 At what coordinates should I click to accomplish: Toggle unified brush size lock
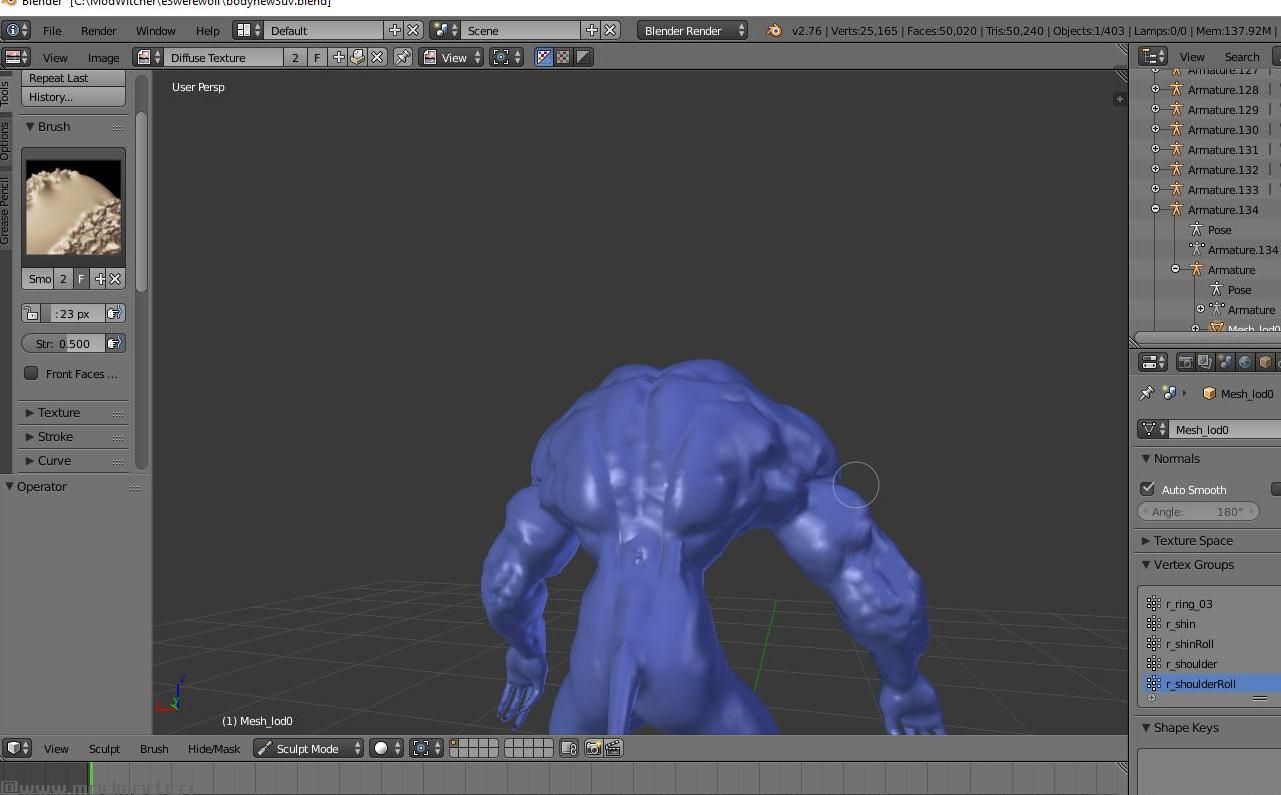tap(32, 314)
